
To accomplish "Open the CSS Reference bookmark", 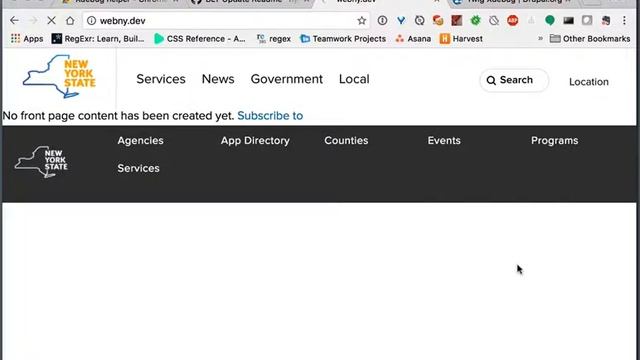I will 200,39.
